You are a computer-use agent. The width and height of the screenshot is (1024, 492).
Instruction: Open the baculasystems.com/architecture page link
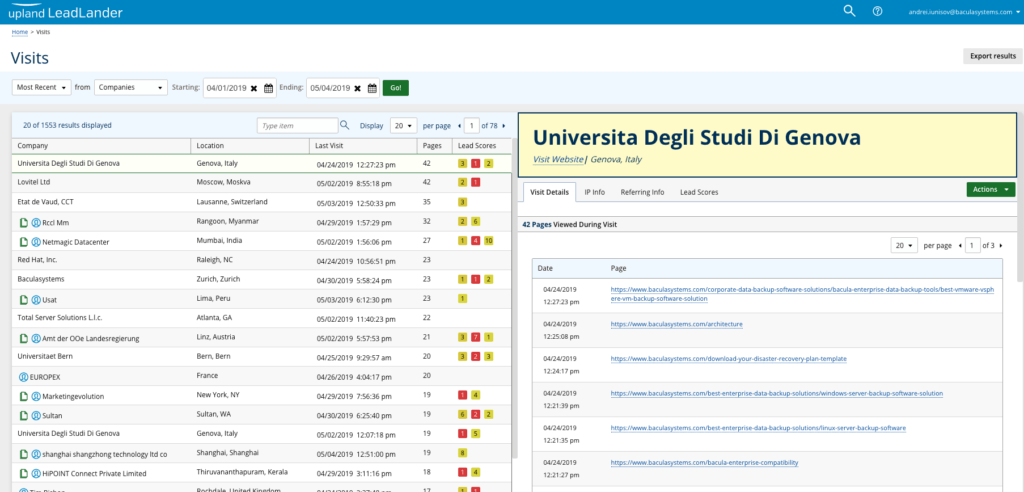677,323
